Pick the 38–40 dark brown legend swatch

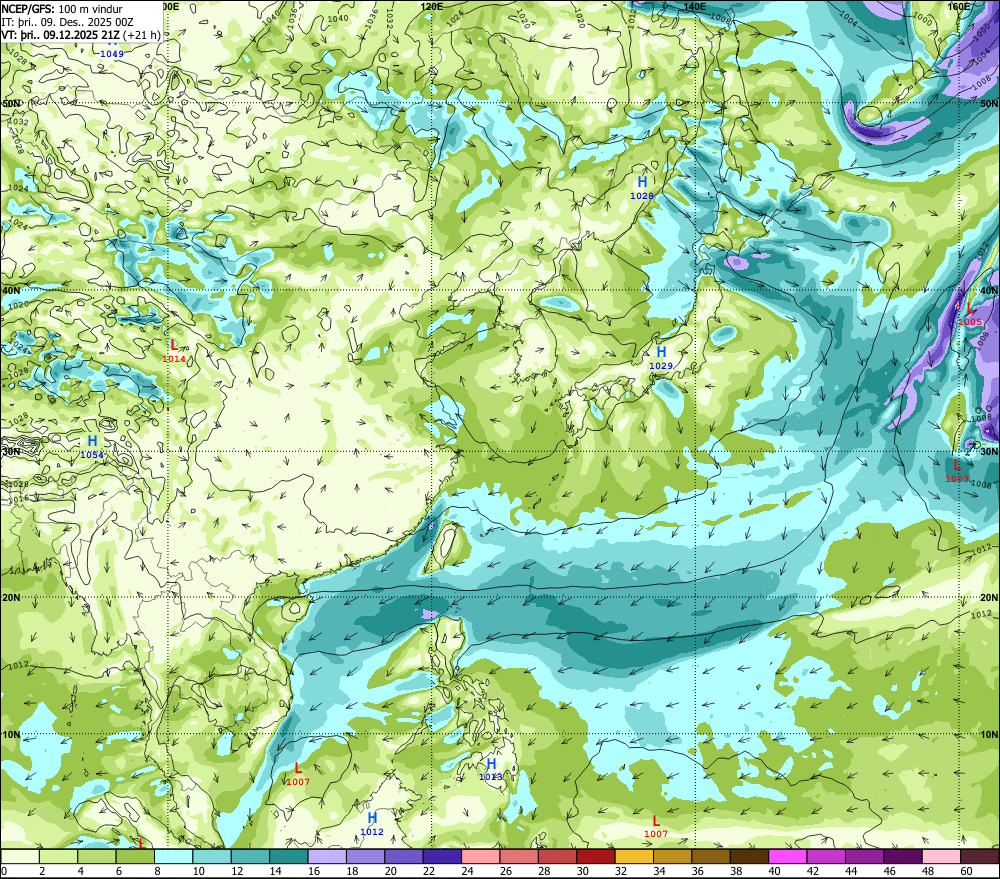(749, 856)
